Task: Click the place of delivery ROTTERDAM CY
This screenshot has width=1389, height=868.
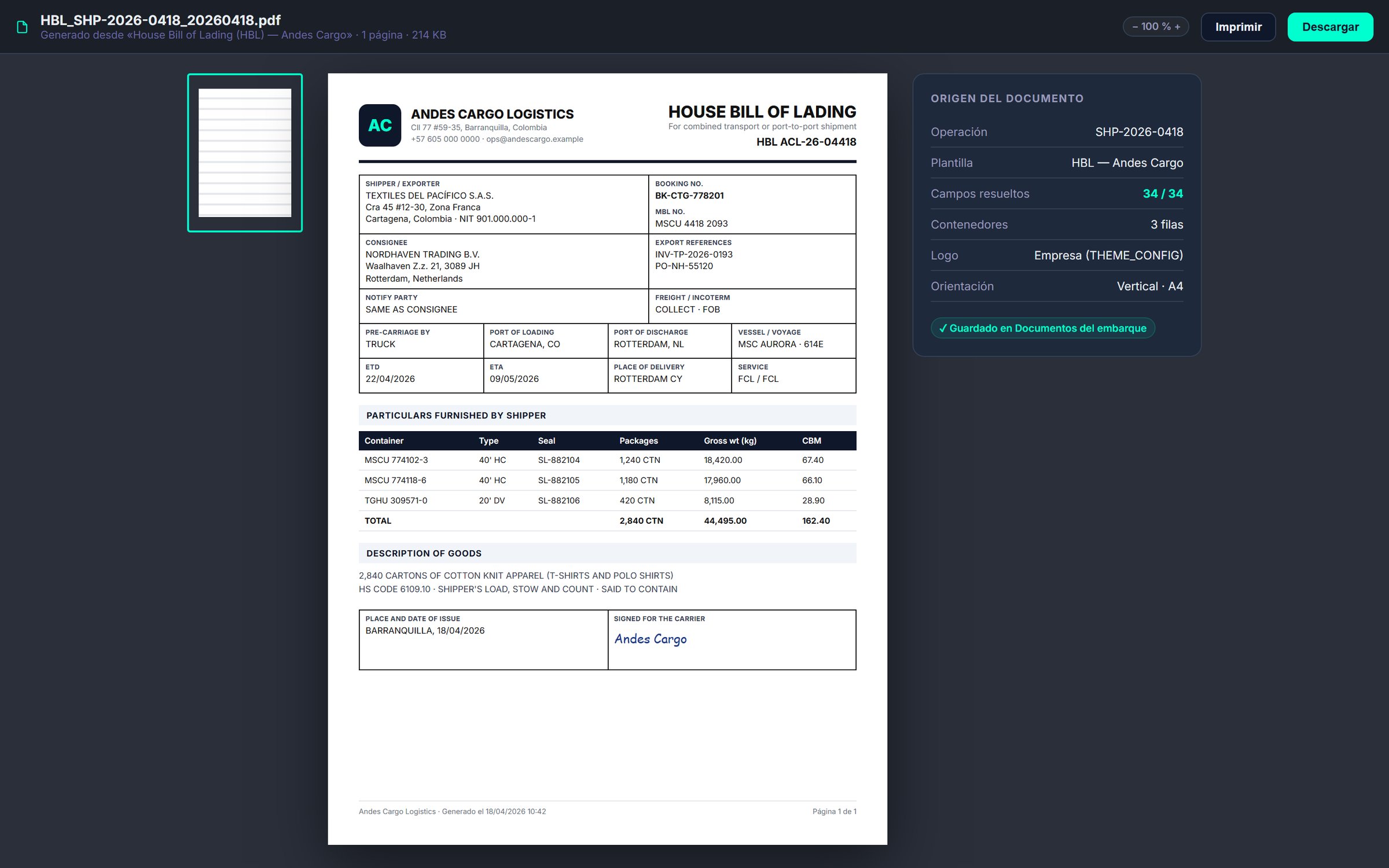Action: [648, 379]
